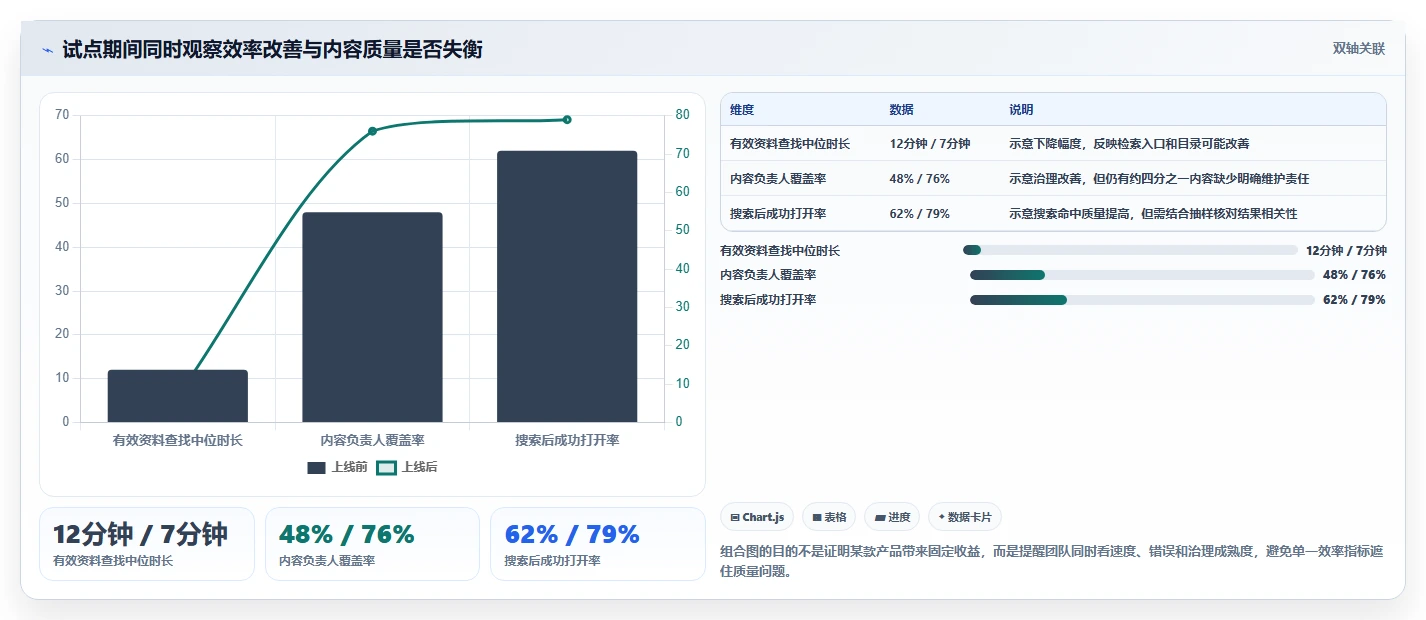Click x-axis label 搜索后成功打开率
Viewport: 1426px width, 620px height.
[x=567, y=440]
